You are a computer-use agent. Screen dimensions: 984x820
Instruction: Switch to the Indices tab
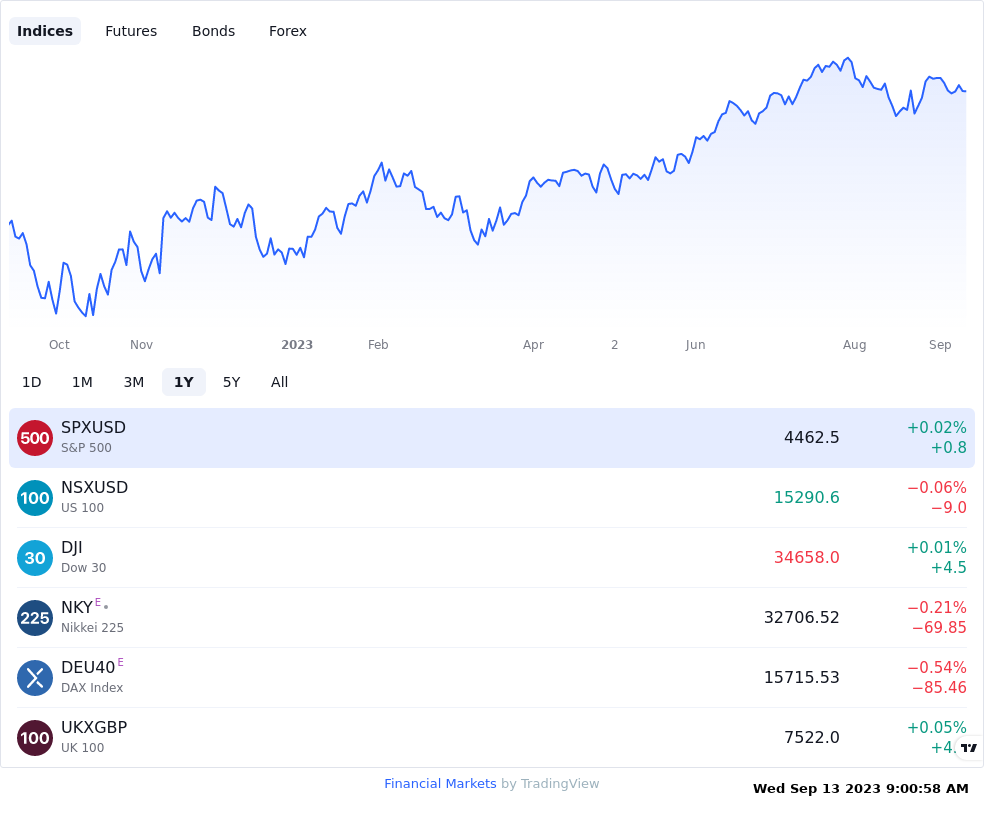coord(45,31)
